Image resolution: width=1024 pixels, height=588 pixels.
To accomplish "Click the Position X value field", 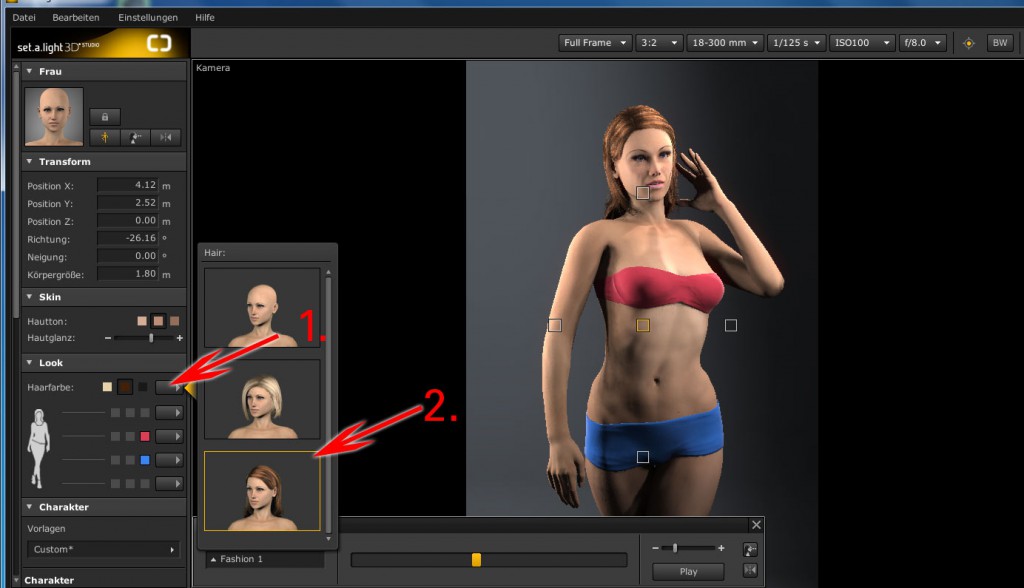I will [128, 185].
